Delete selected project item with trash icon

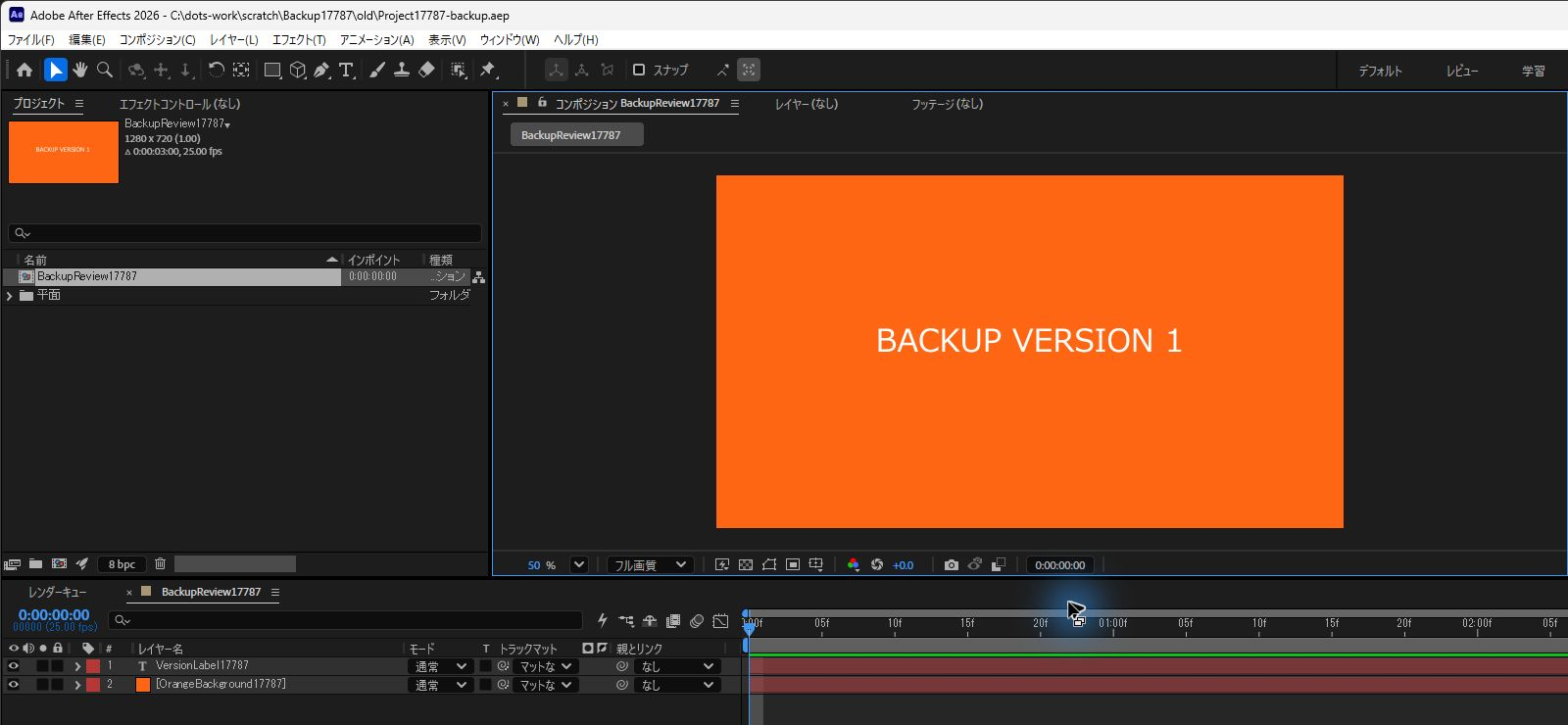[x=160, y=564]
